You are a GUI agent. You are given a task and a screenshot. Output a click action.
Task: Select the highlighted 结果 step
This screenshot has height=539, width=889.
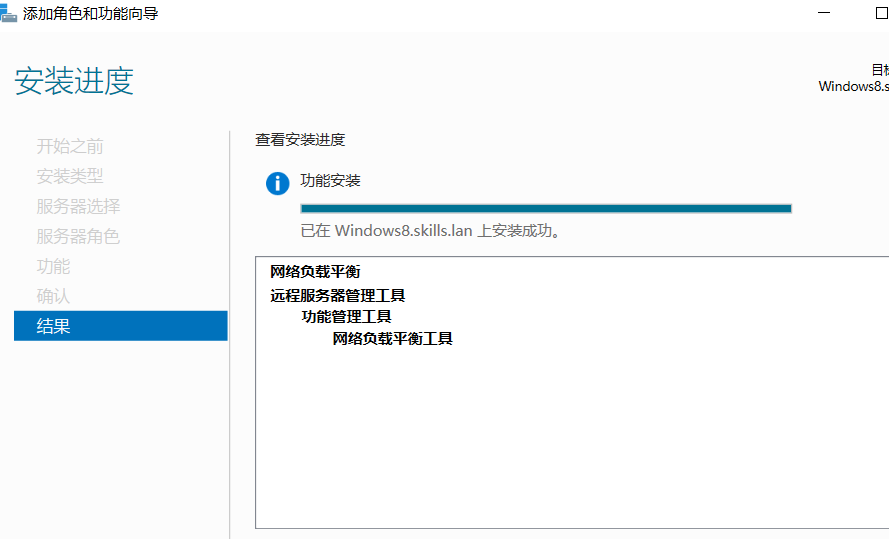[x=54, y=326]
